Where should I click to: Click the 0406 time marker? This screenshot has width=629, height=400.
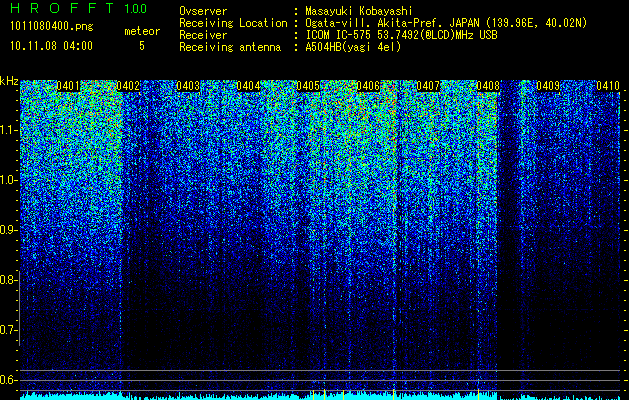tap(368, 86)
